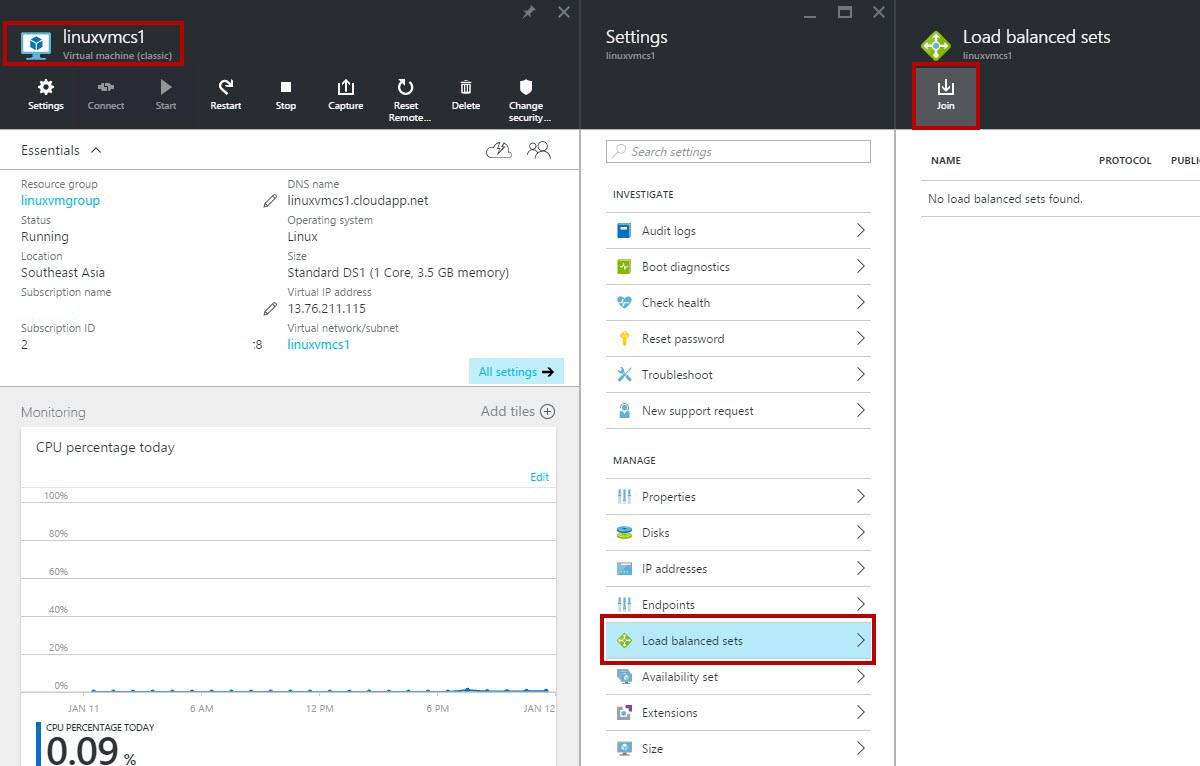Click Join in Load balanced sets
The width and height of the screenshot is (1200, 766).
[946, 95]
